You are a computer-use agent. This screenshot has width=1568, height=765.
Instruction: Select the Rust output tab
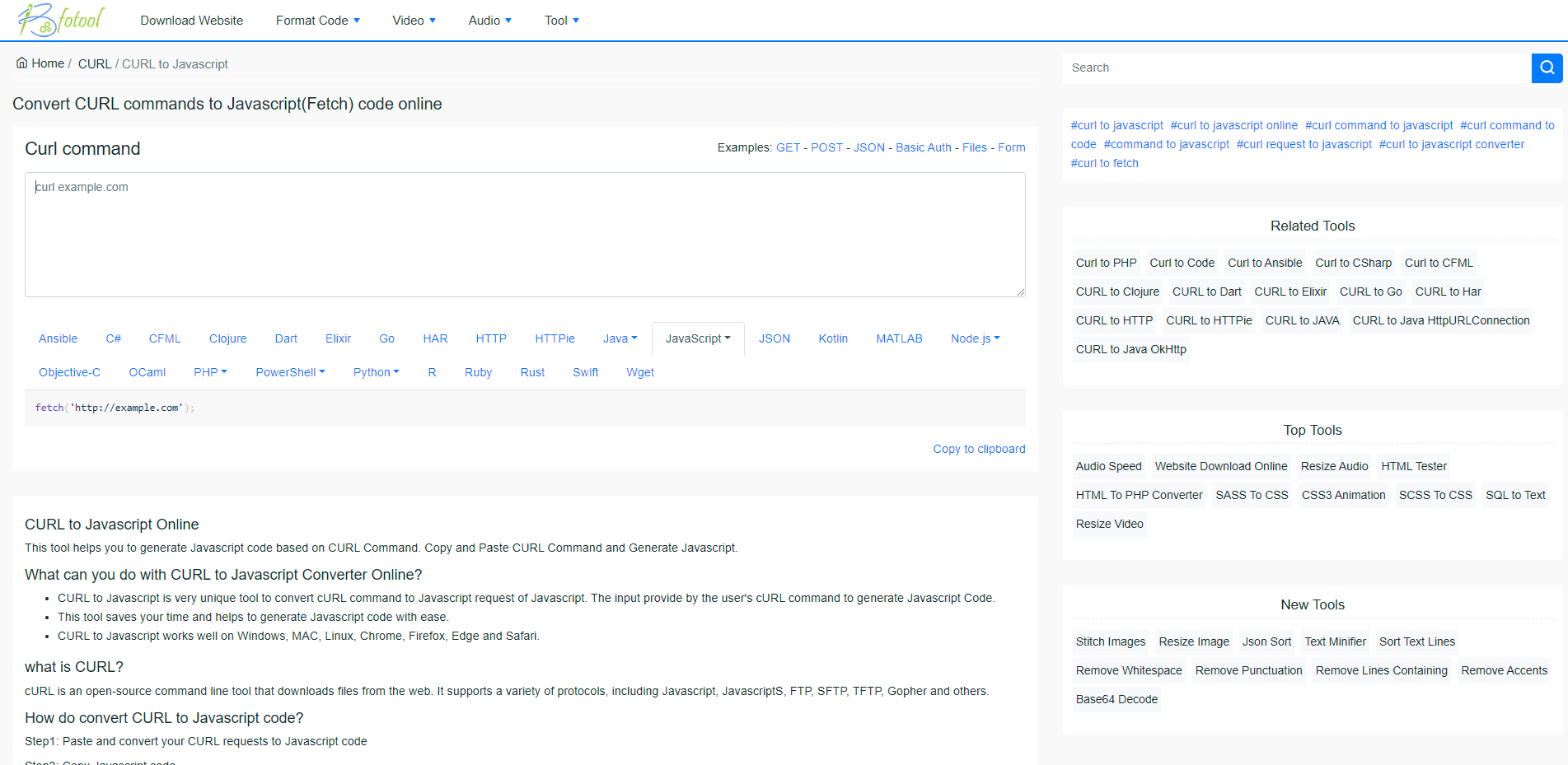532,372
